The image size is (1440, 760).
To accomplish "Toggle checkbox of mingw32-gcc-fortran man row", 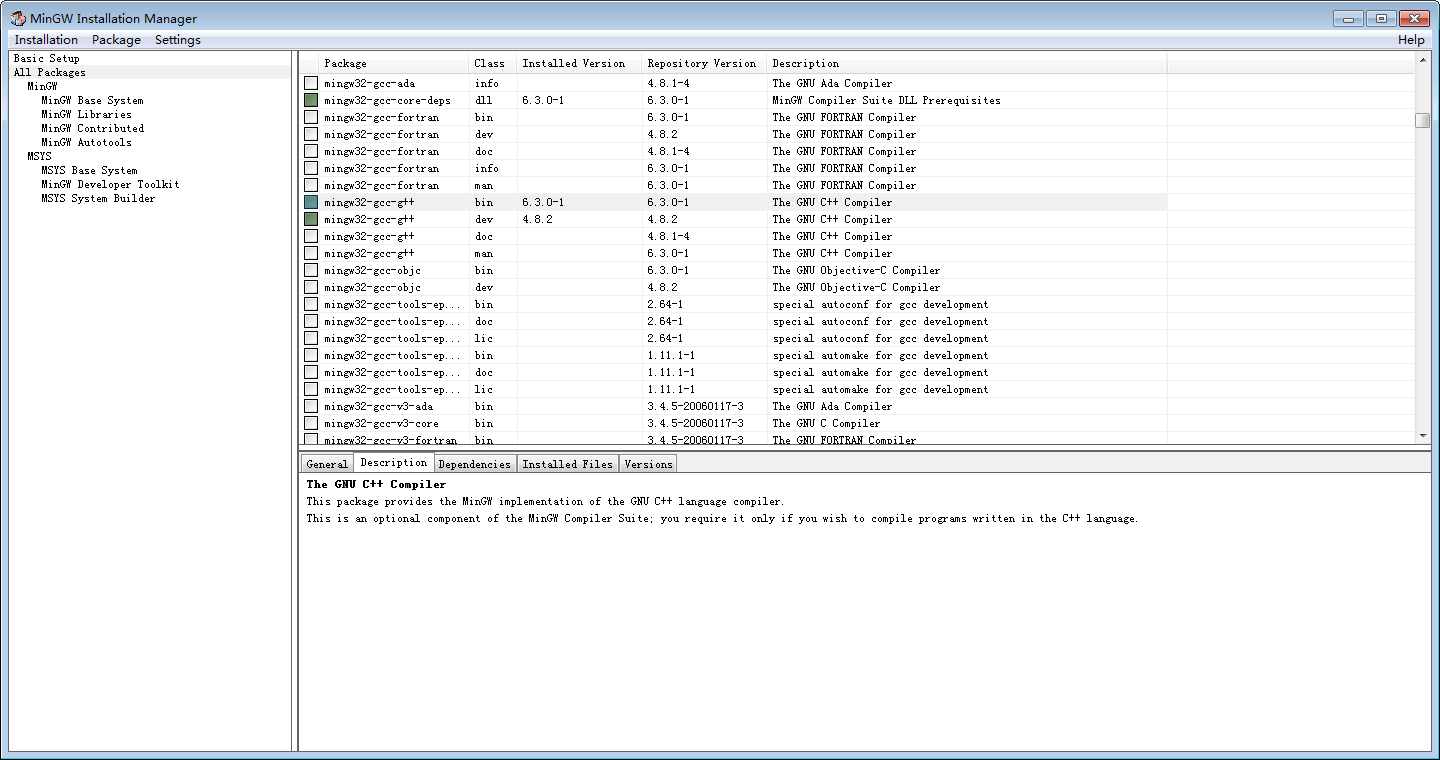I will click(311, 185).
